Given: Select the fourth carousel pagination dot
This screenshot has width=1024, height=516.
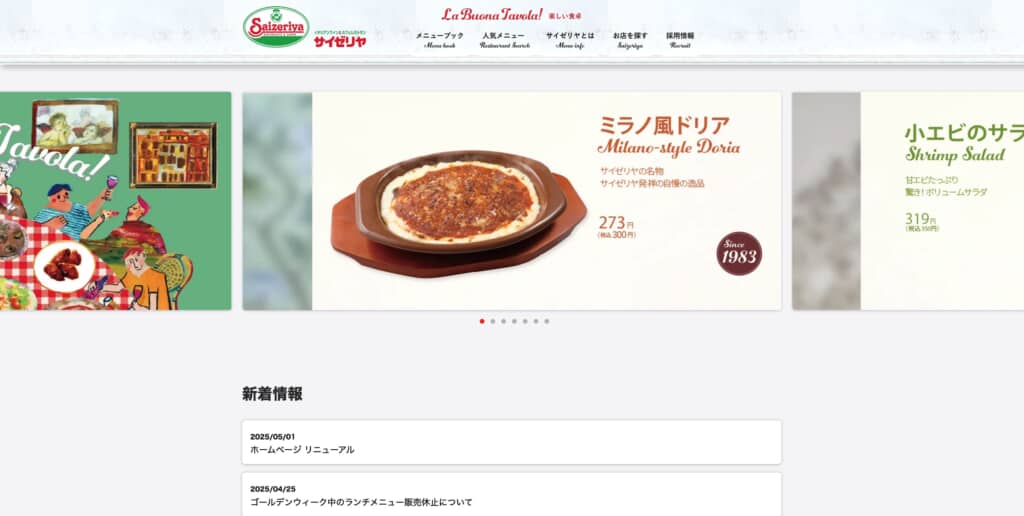Looking at the screenshot, I should [x=514, y=321].
